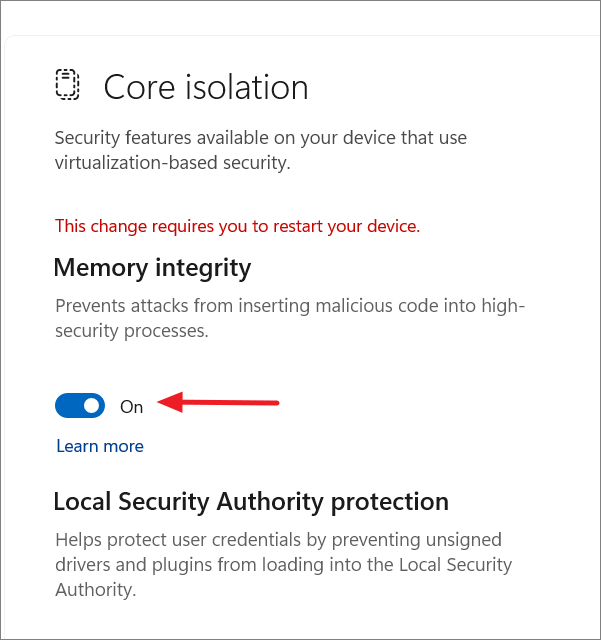Click the Local Security Authority protection heading
Screen dimensions: 601x640
[251, 501]
